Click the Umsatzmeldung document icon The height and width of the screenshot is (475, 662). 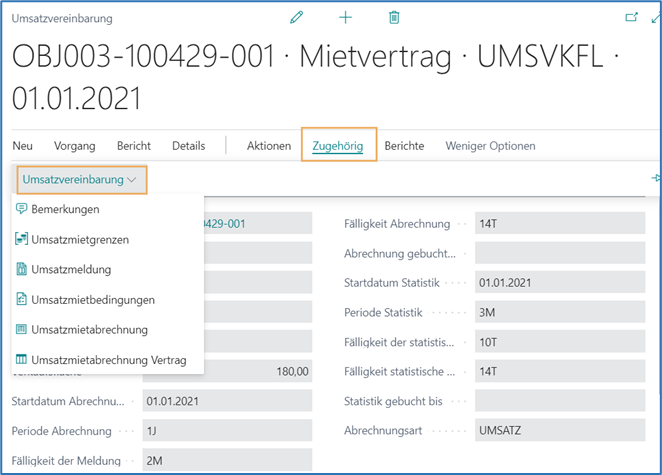point(22,269)
